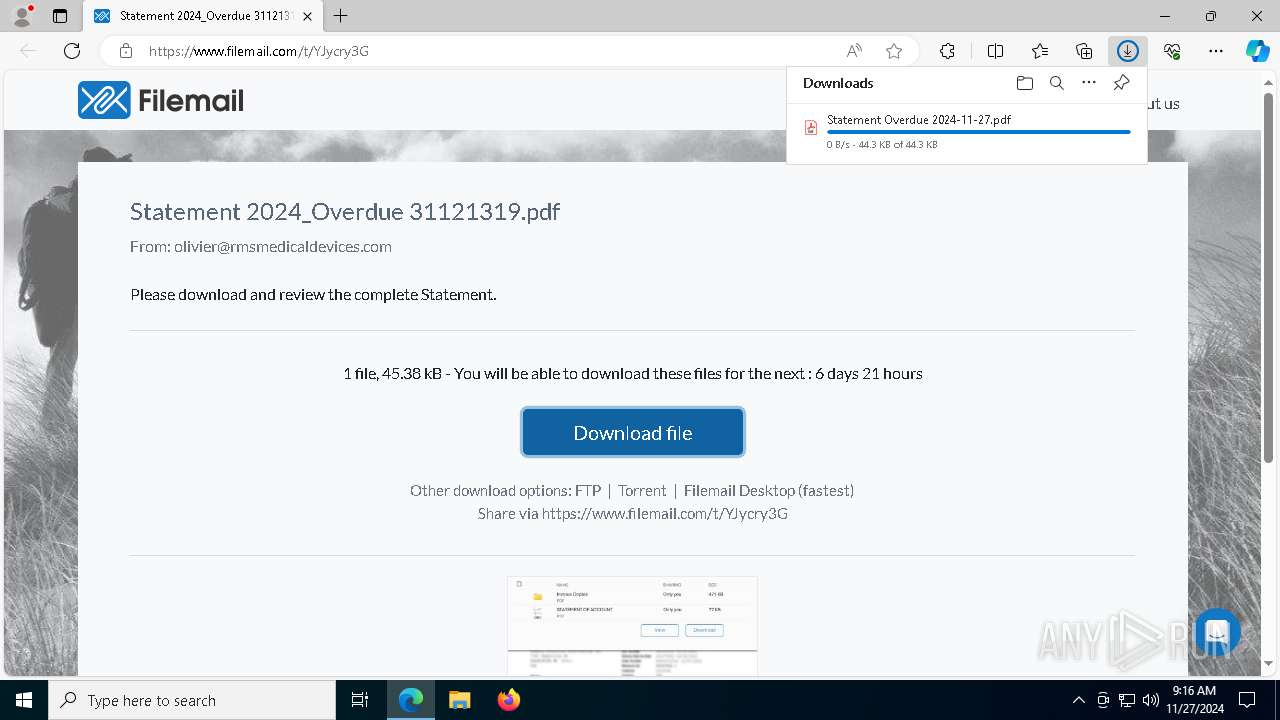This screenshot has width=1280, height=720.
Task: Open network icon in system tray
Action: (1127, 700)
